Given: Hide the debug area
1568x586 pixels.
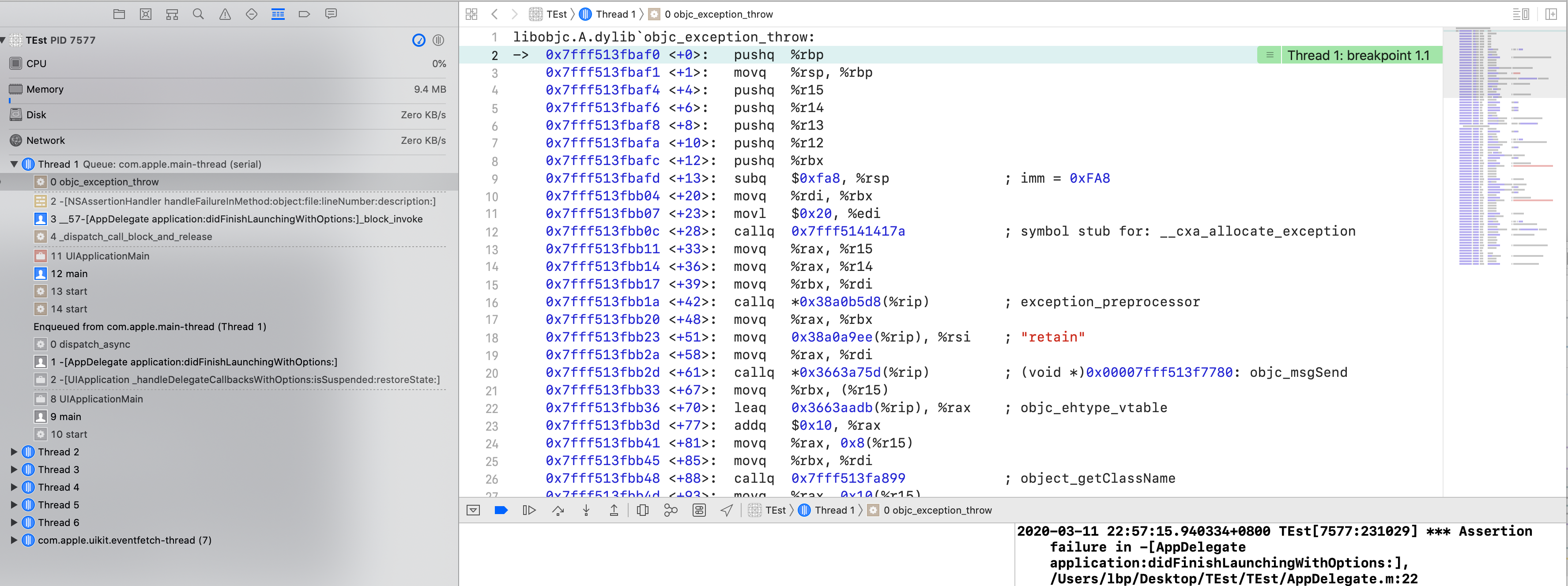Looking at the screenshot, I should (x=474, y=510).
